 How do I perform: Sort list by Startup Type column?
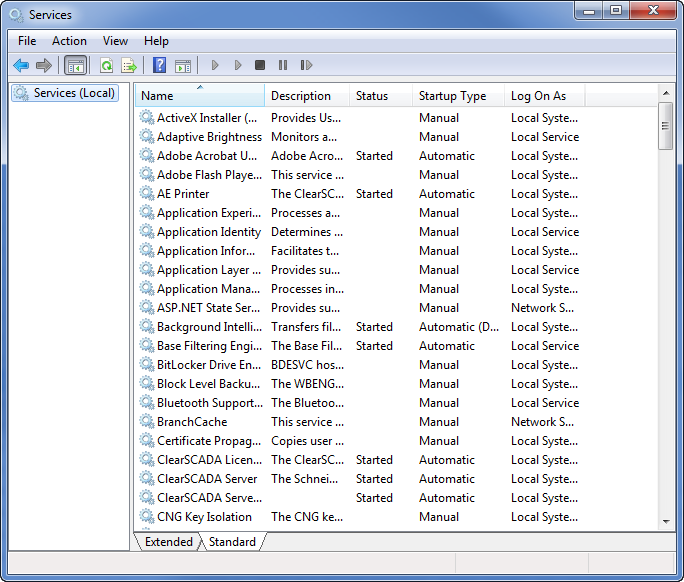[452, 96]
